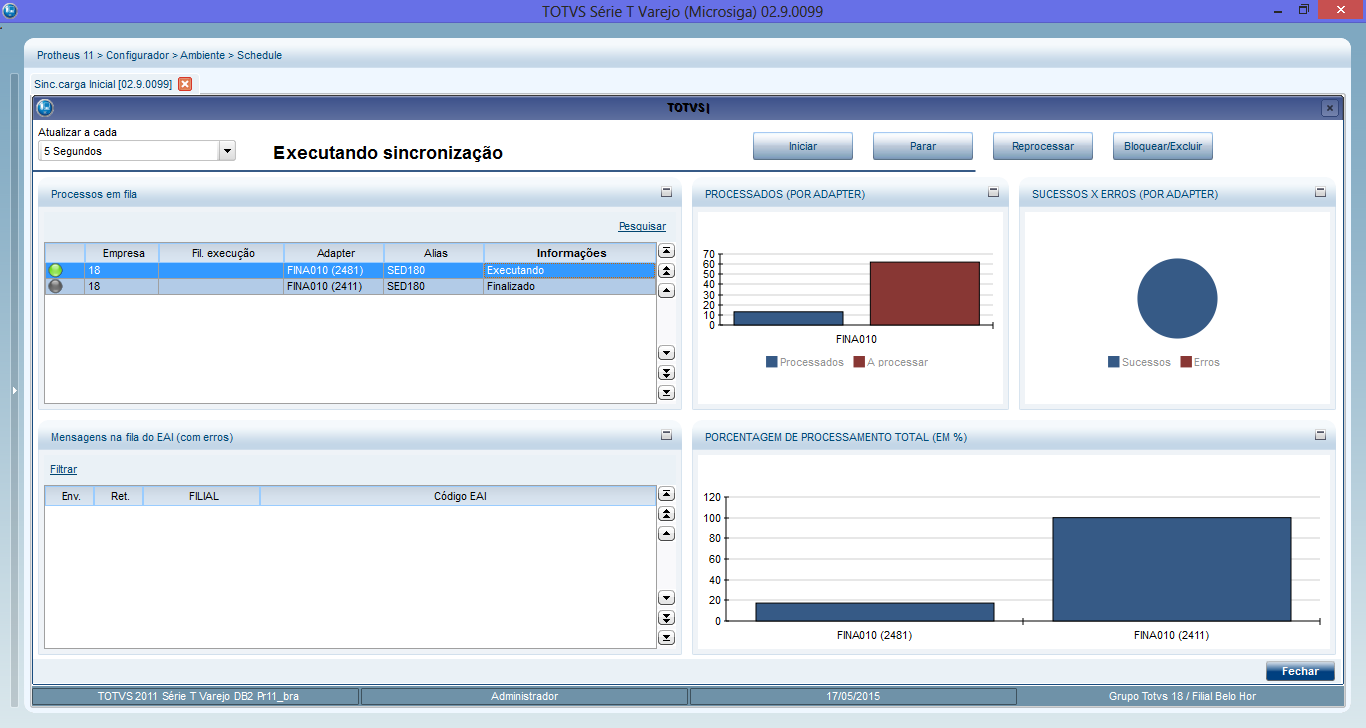Click the blue Processados legend swatch
1366x728 pixels.
tap(771, 362)
